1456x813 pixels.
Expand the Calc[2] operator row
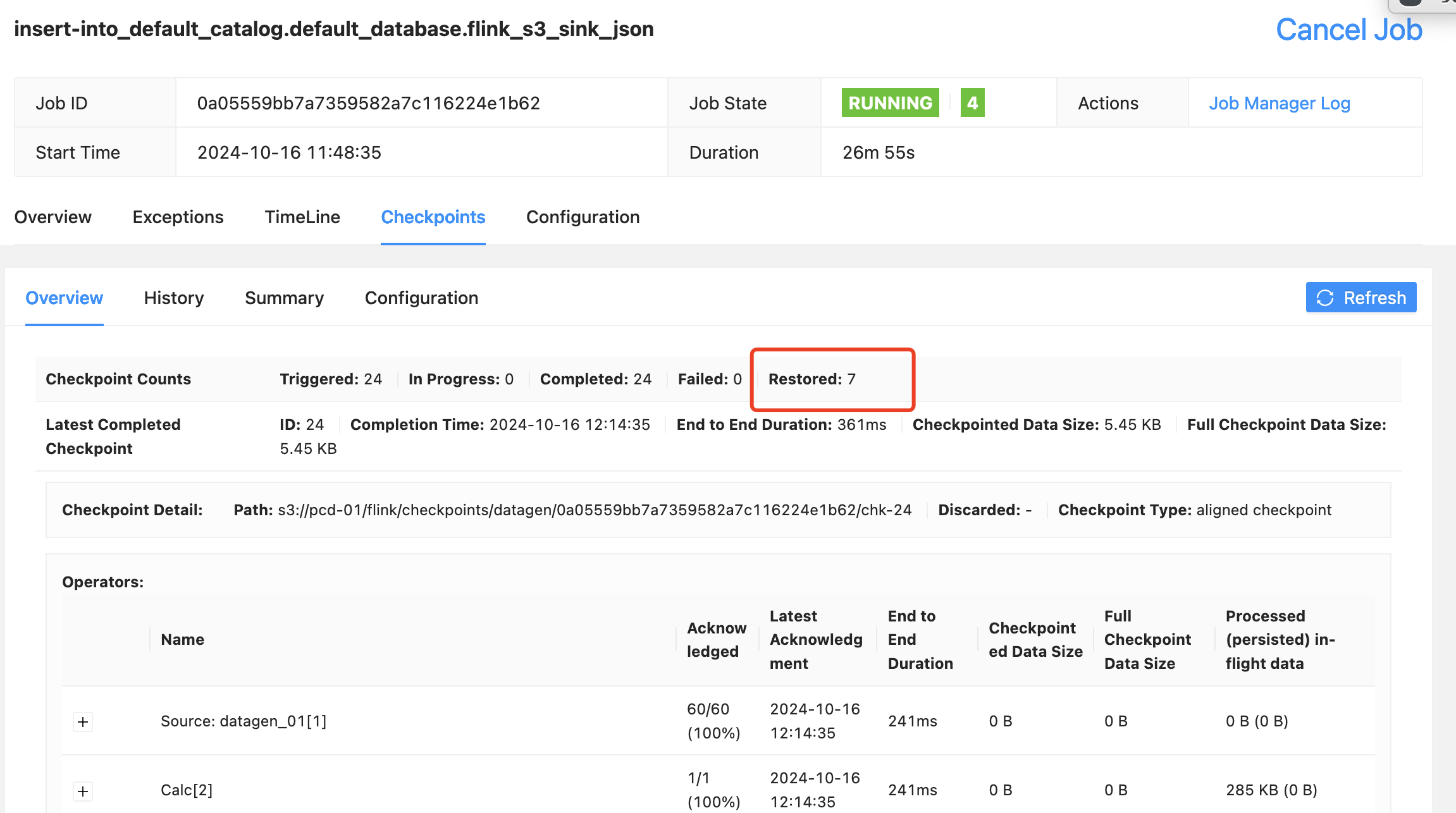(x=83, y=791)
